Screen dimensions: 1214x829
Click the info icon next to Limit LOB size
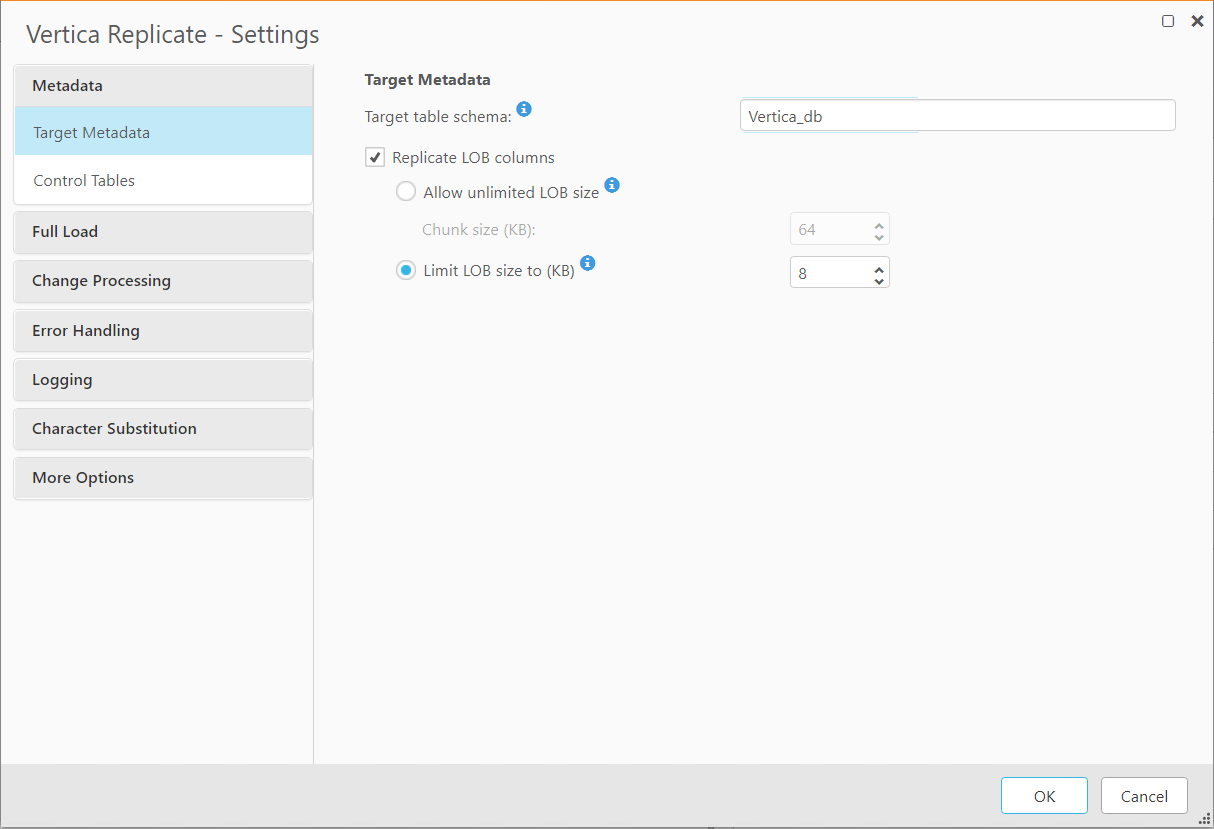(587, 263)
